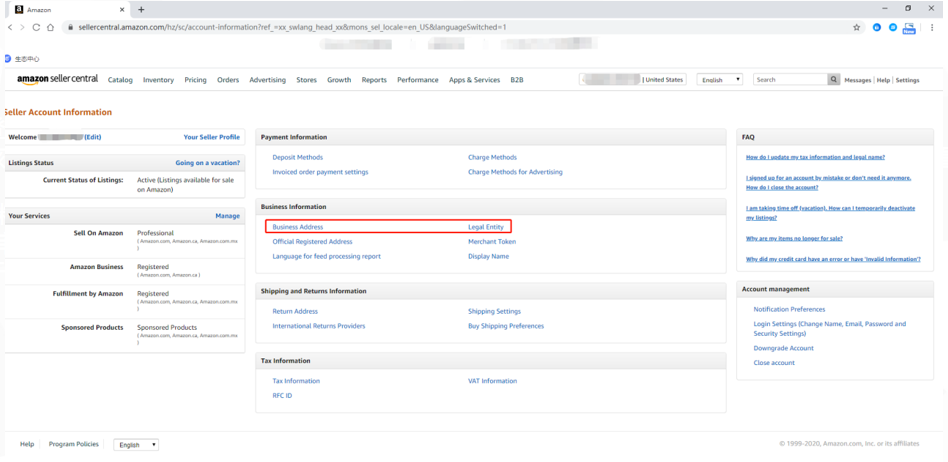
Task: Open Return Address
Action: (x=295, y=311)
